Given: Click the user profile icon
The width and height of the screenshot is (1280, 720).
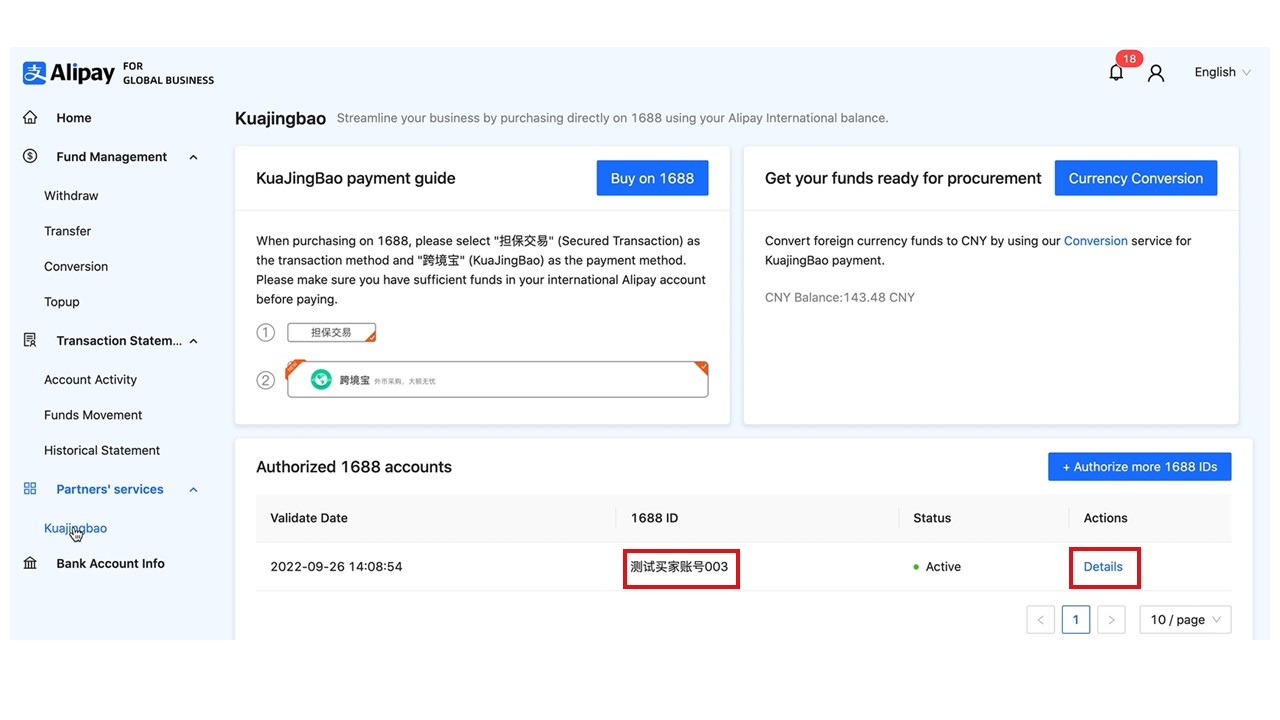Looking at the screenshot, I should click(1156, 73).
